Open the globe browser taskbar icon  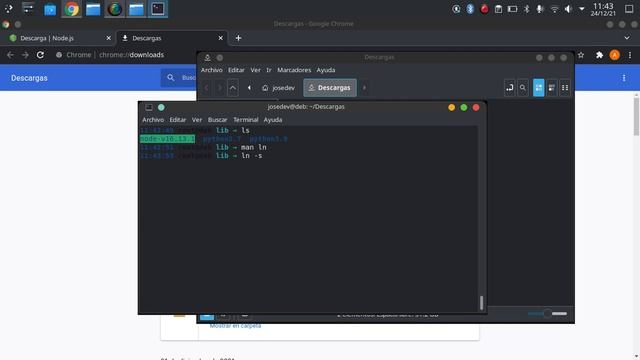[x=115, y=9]
